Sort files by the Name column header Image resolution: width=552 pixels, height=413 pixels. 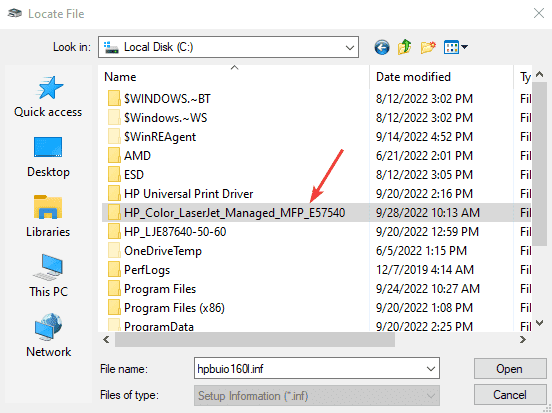(x=234, y=77)
